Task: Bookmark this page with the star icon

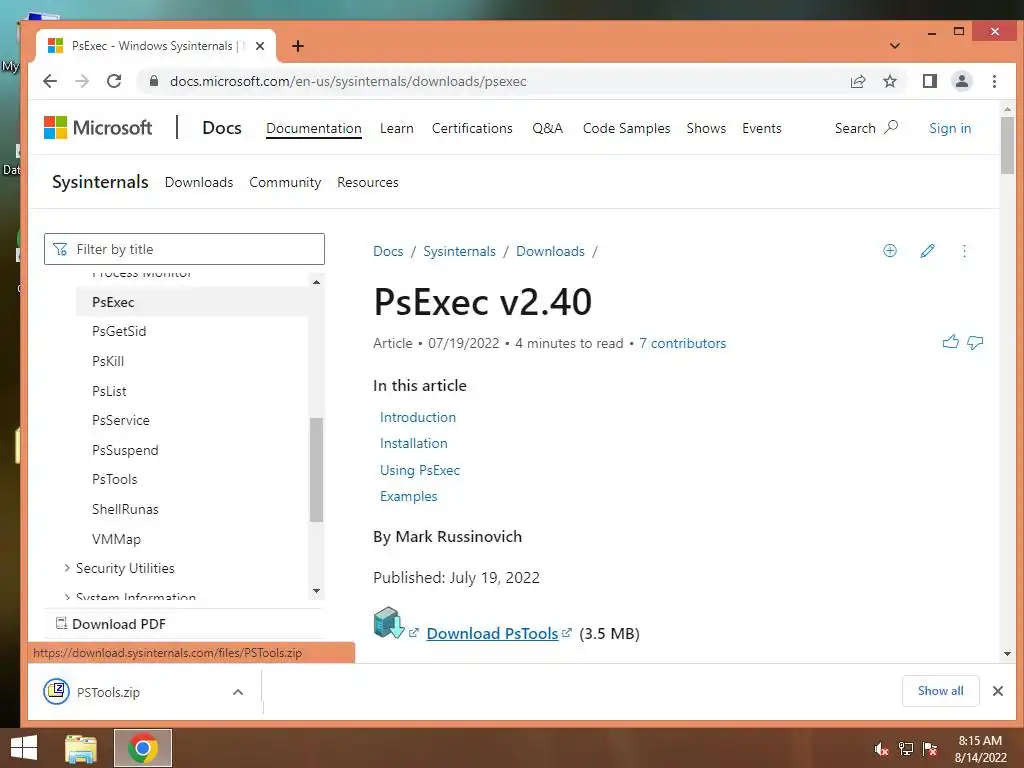Action: [889, 81]
